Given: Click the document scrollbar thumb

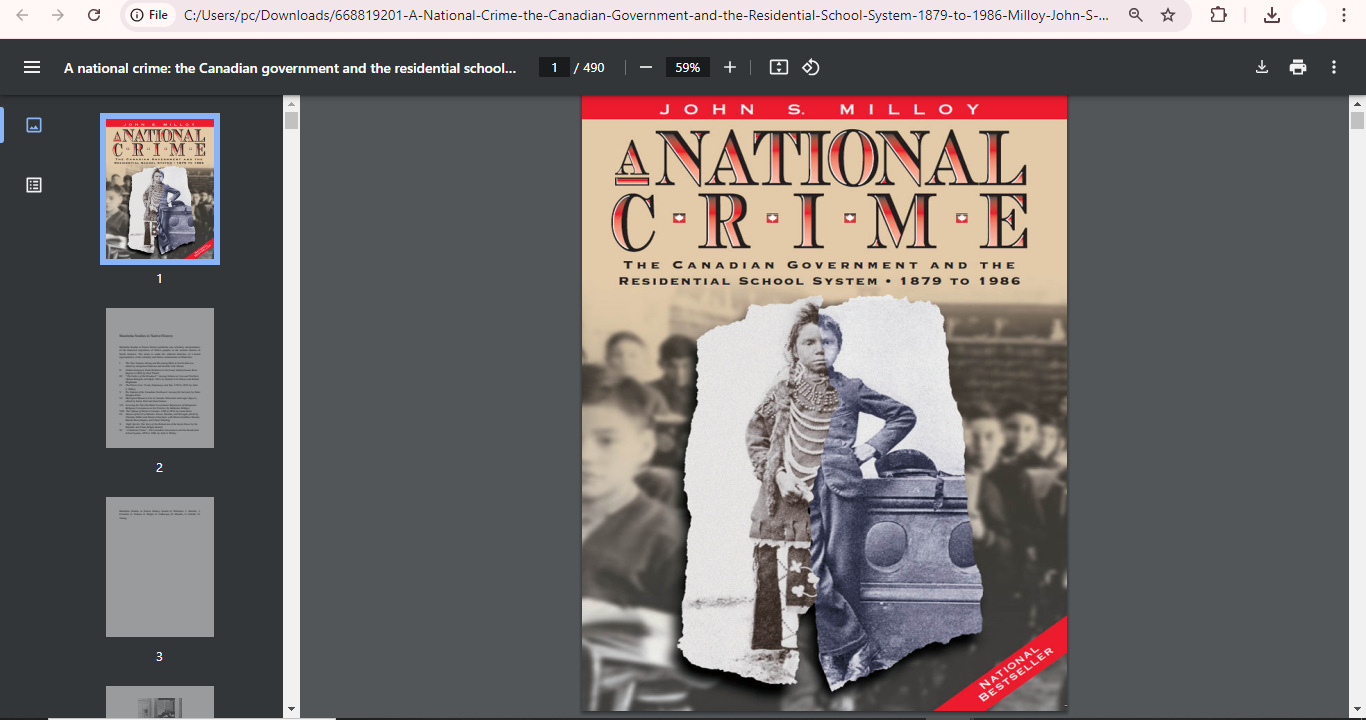Looking at the screenshot, I should point(1357,121).
